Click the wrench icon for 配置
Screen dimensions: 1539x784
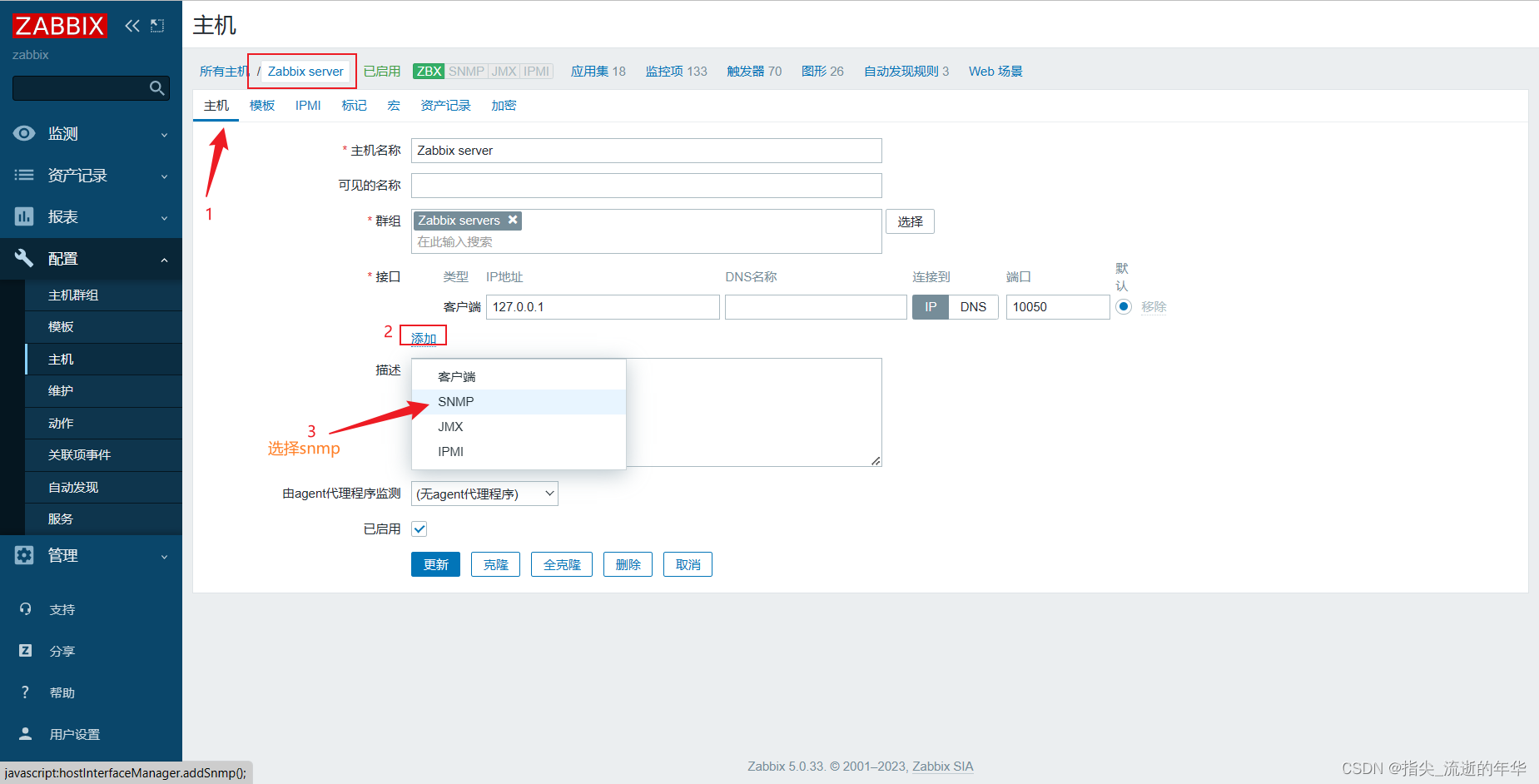24,258
